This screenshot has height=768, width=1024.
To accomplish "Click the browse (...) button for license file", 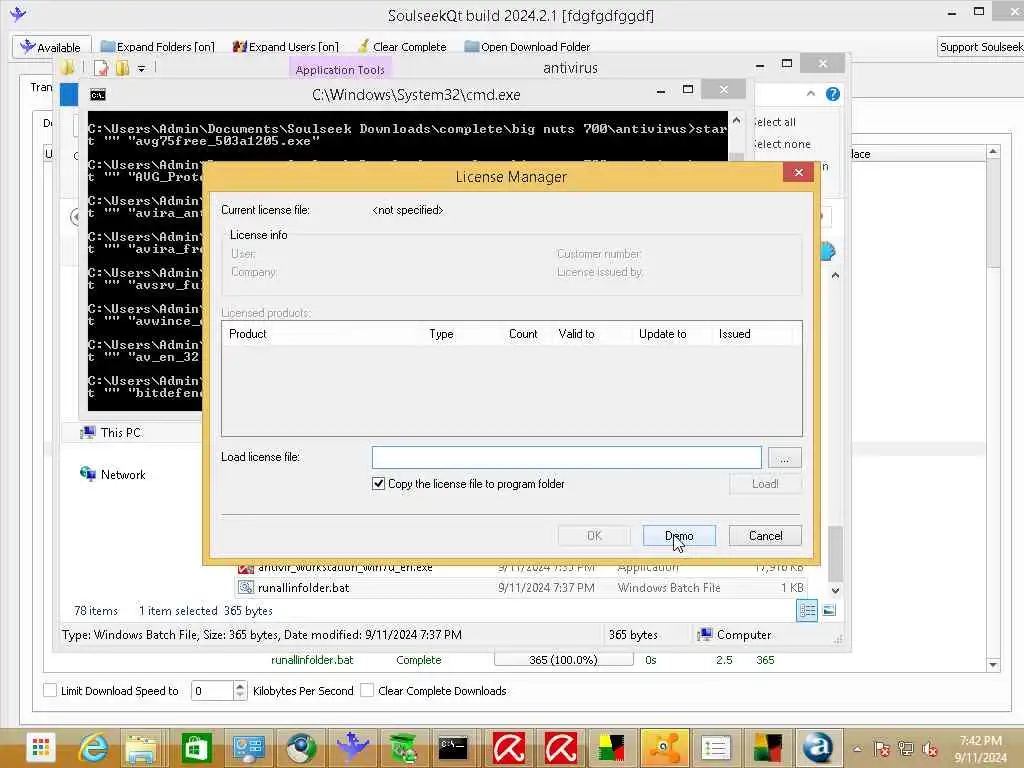I will pyautogui.click(x=784, y=458).
